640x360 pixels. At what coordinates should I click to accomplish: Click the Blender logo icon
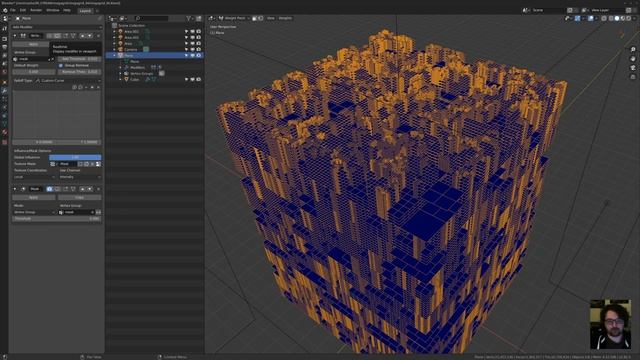(x=4, y=10)
